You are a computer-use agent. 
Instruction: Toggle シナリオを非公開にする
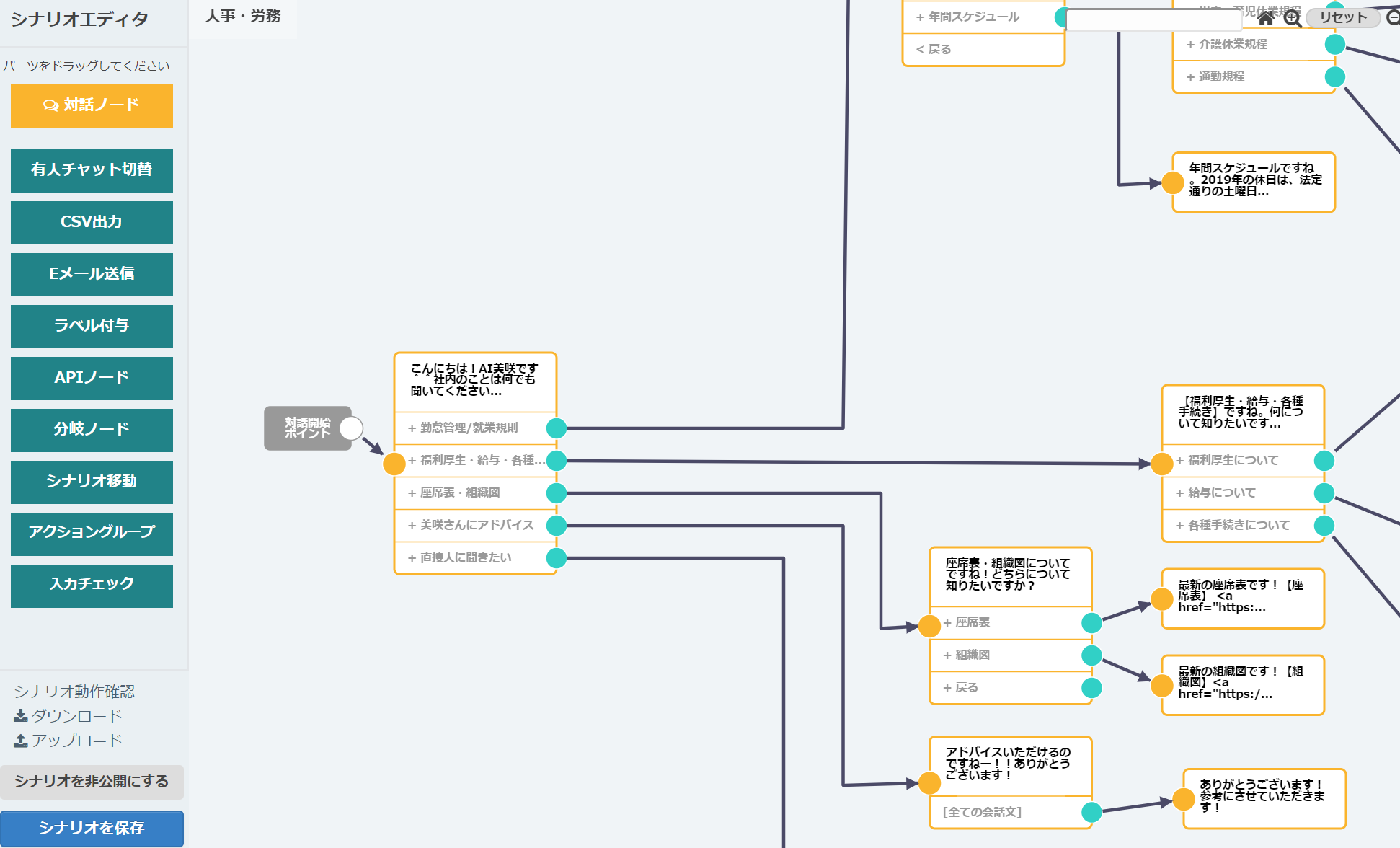coord(92,782)
